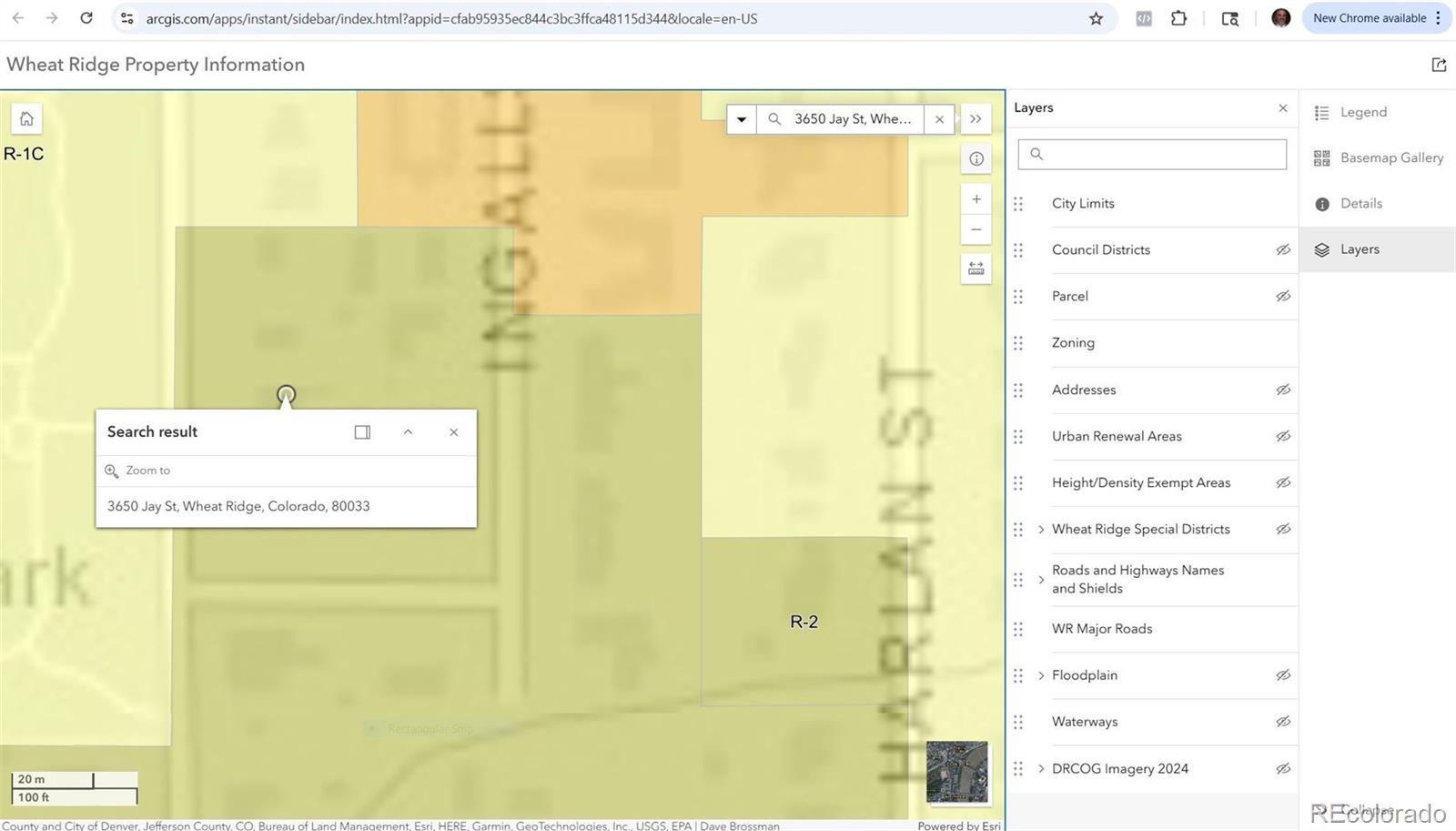The height and width of the screenshot is (831, 1456).
Task: Click the map information icon button
Action: click(x=976, y=158)
